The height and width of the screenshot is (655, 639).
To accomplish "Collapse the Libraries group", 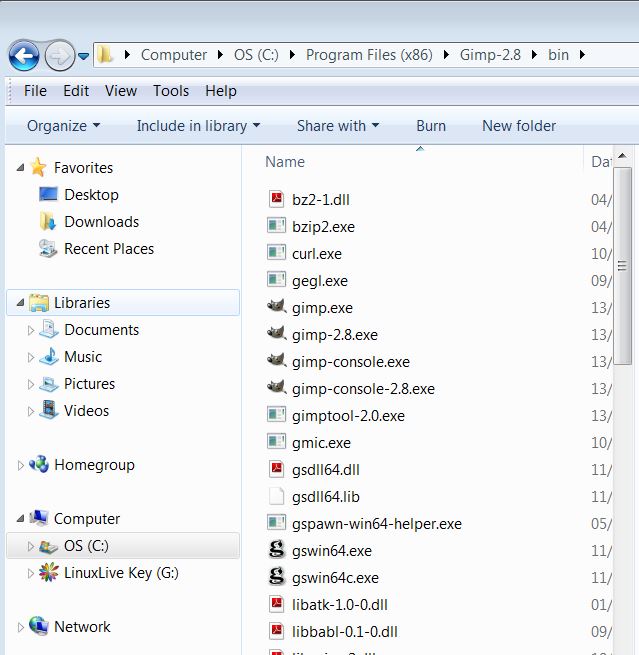I will tap(20, 303).
